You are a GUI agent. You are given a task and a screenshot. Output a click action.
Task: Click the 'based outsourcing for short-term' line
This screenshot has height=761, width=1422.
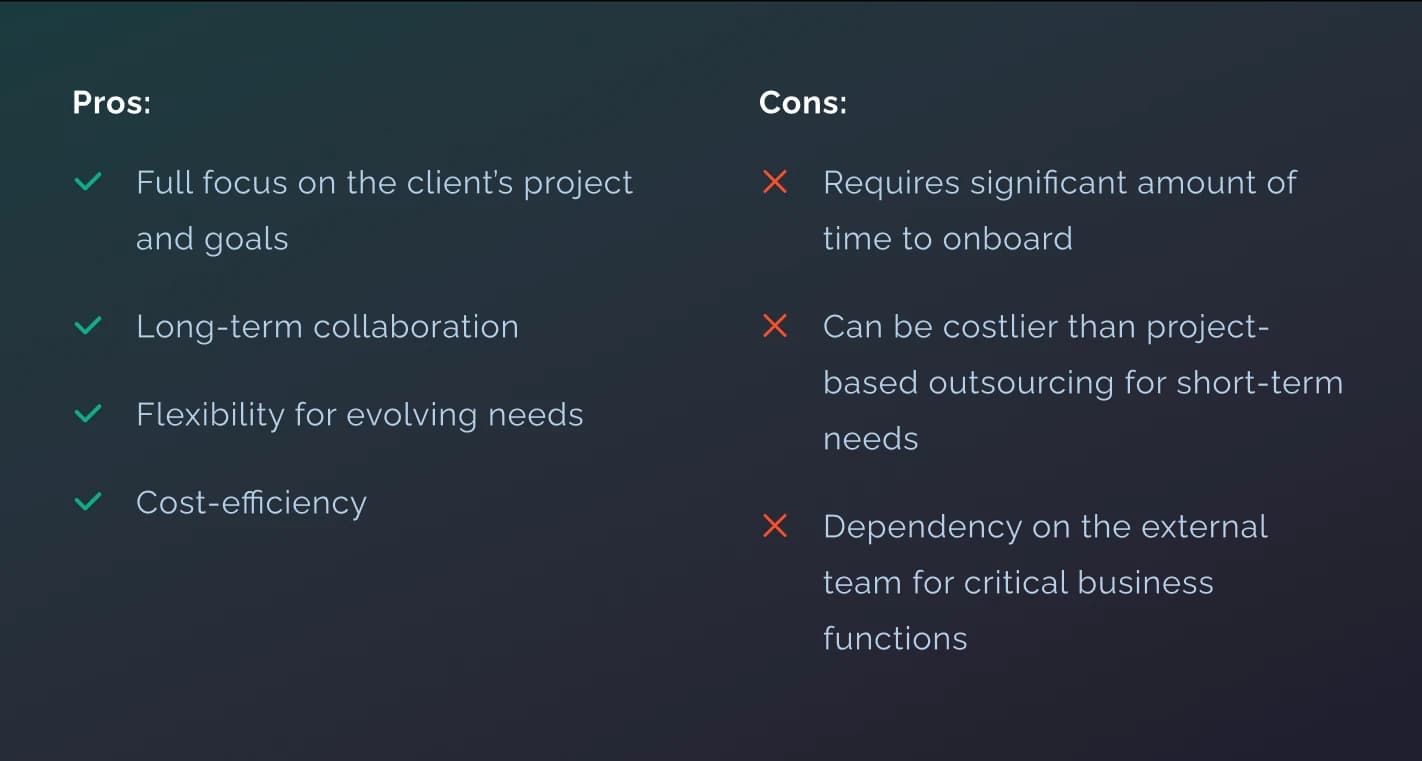click(1082, 383)
